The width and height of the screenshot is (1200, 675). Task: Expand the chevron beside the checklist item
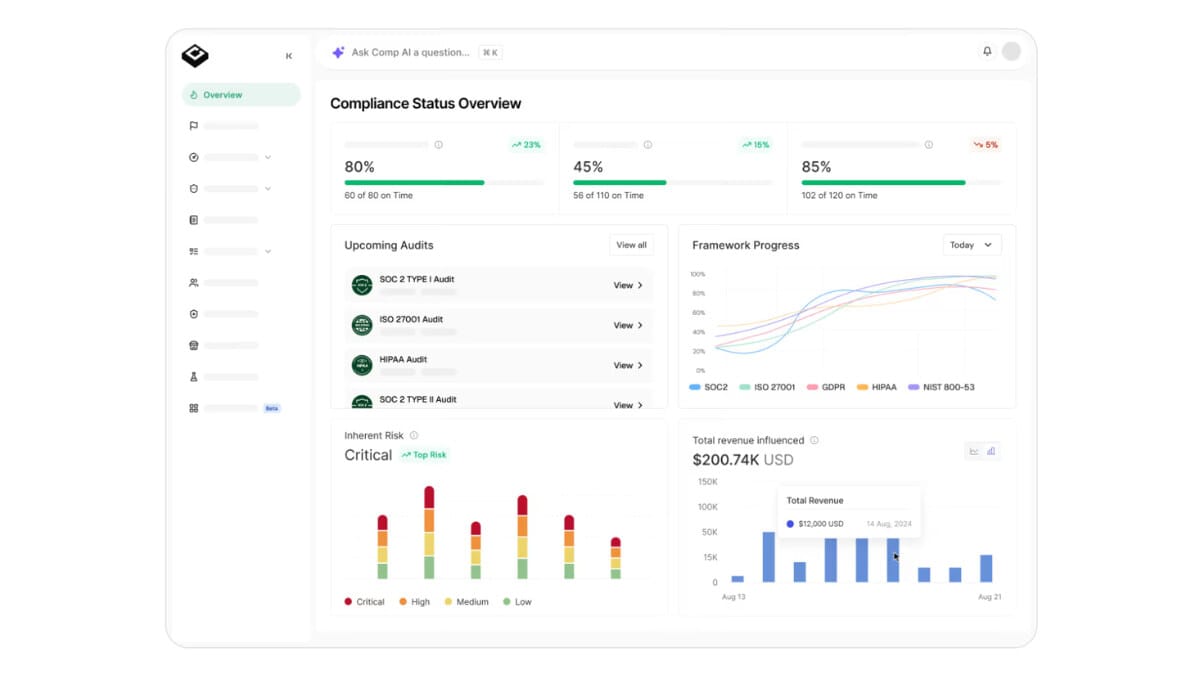pyautogui.click(x=268, y=251)
